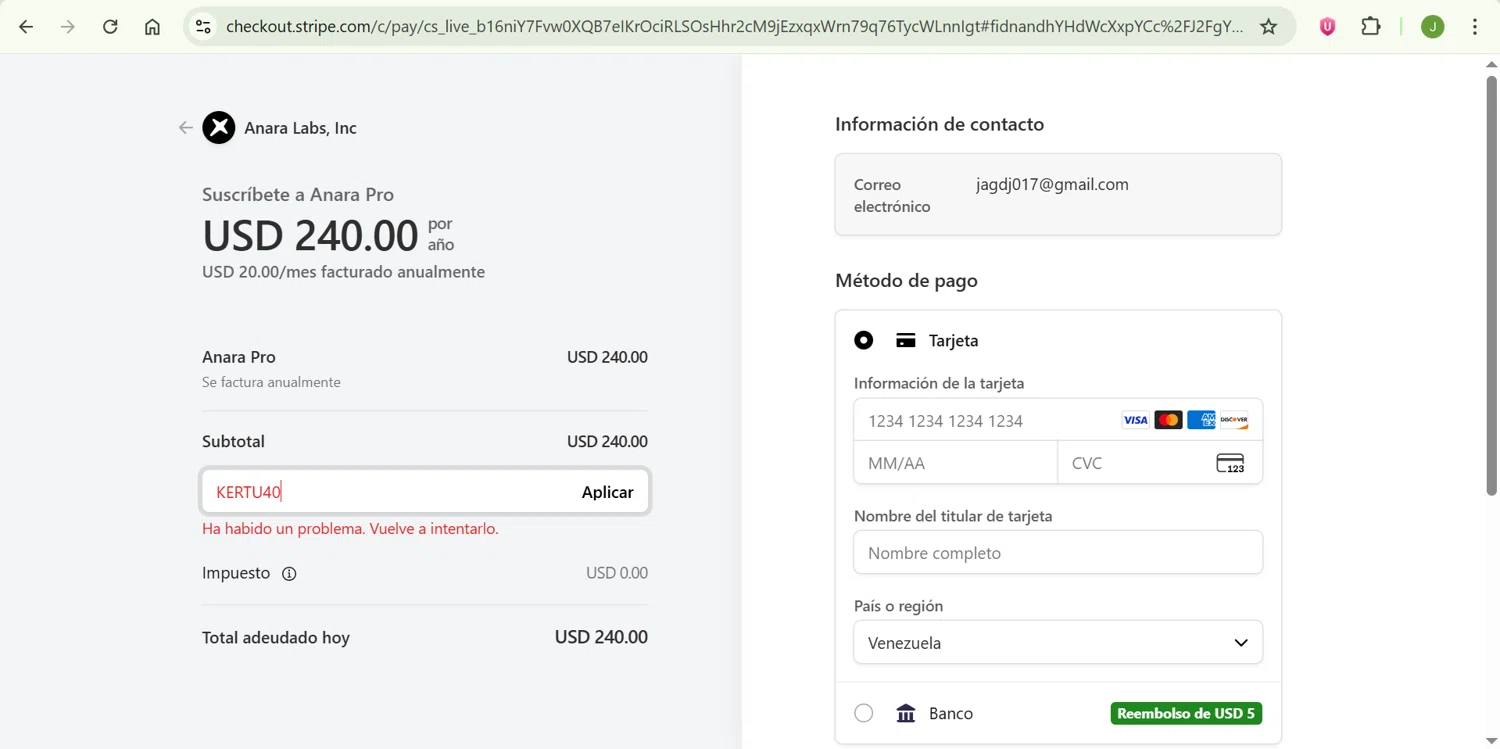Click the Visa logo
This screenshot has width=1500, height=749.
(x=1135, y=420)
